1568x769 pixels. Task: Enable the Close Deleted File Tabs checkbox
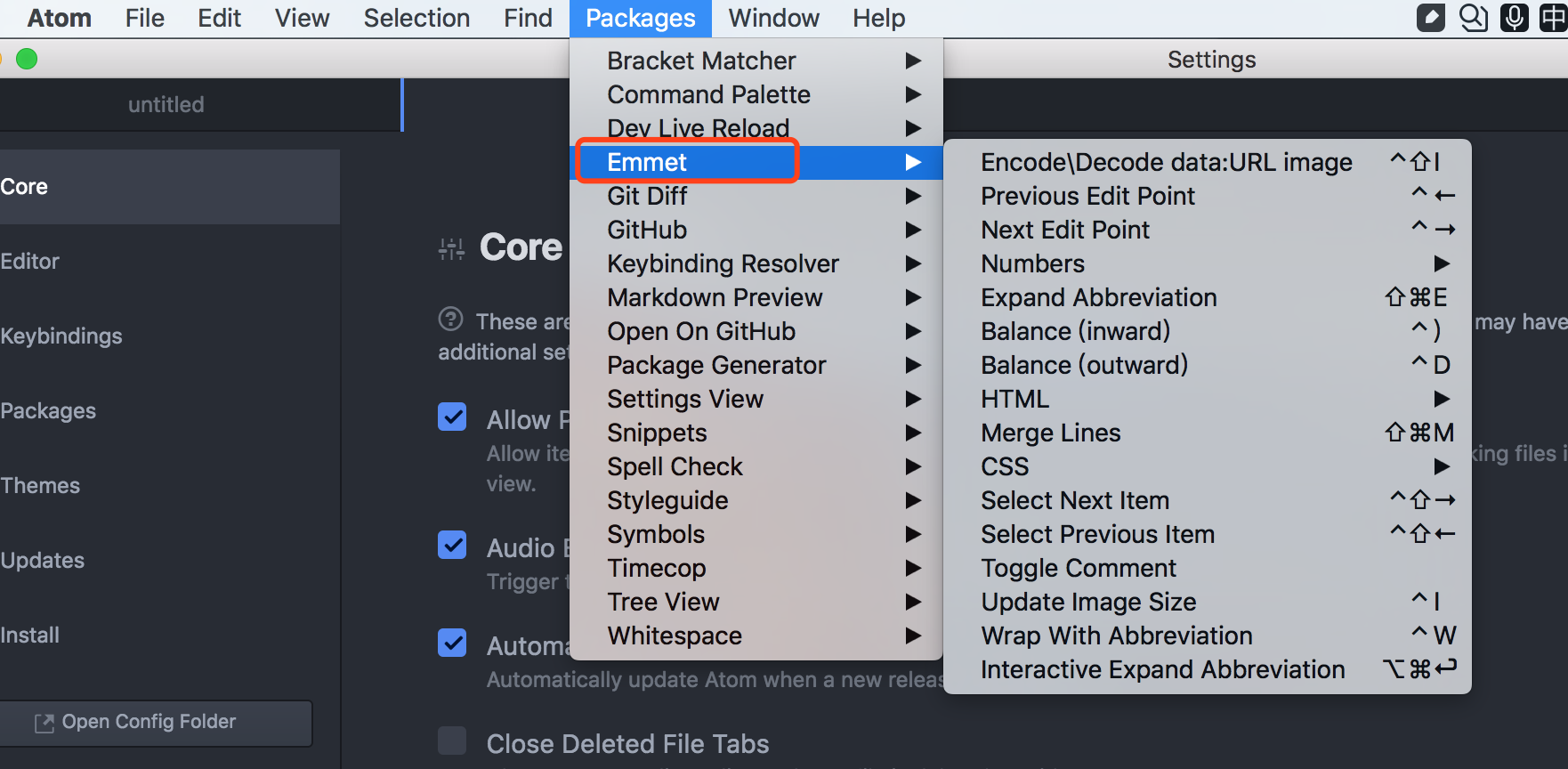pos(452,741)
